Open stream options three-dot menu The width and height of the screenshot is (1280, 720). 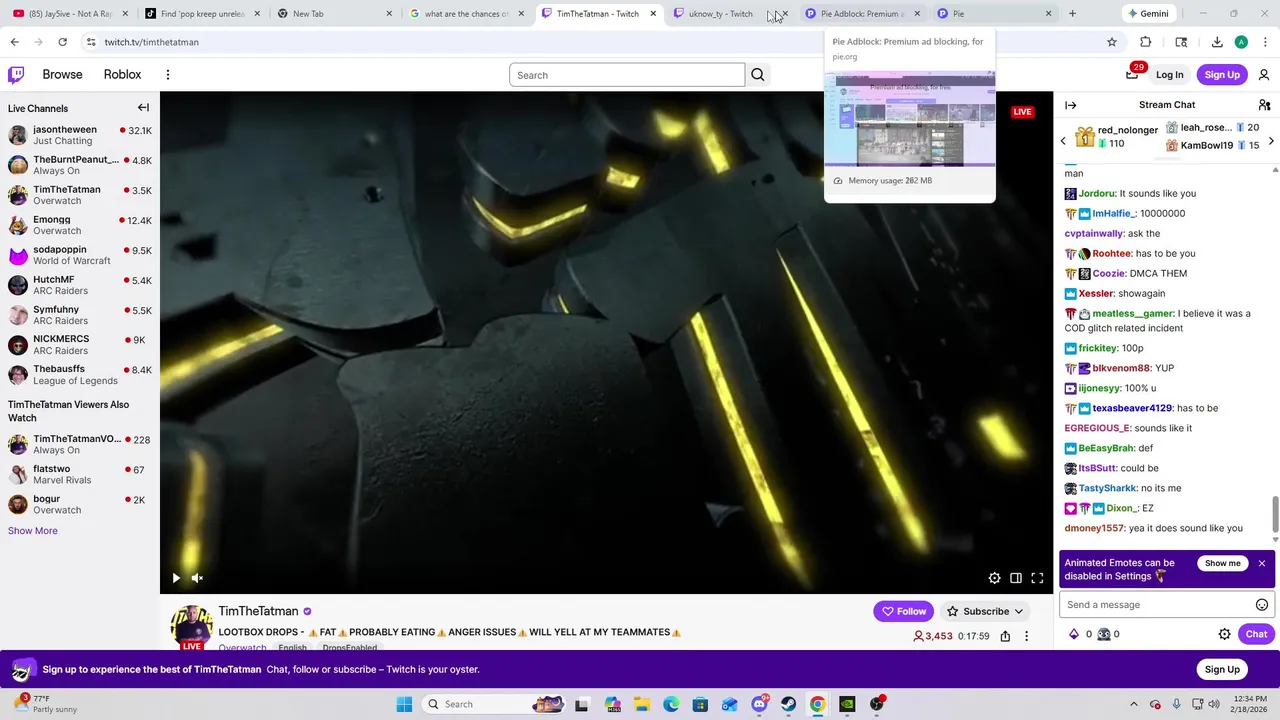[1026, 636]
